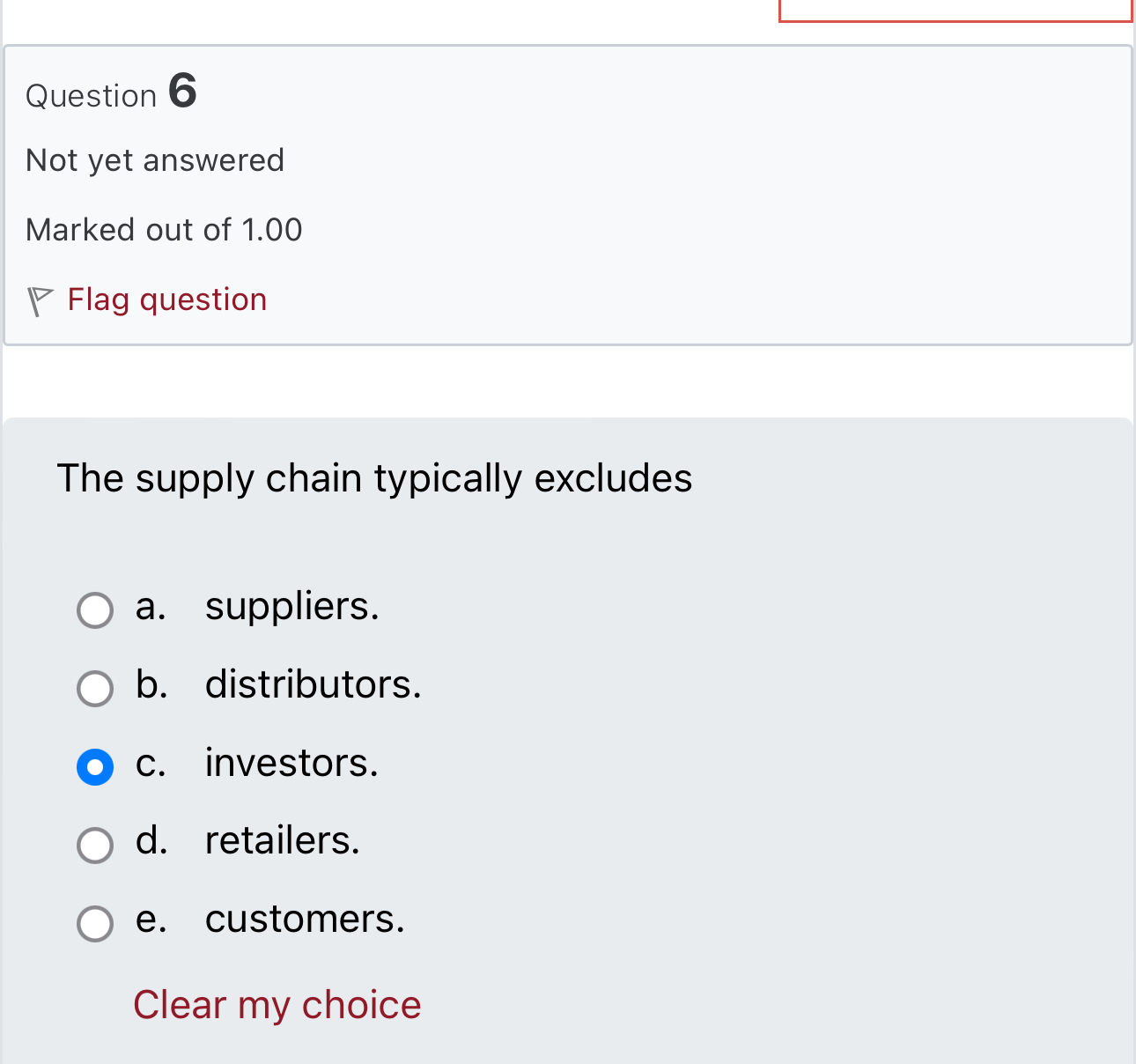This screenshot has height=1064, width=1136.
Task: Click the "customers." answer text
Action: pos(305,919)
